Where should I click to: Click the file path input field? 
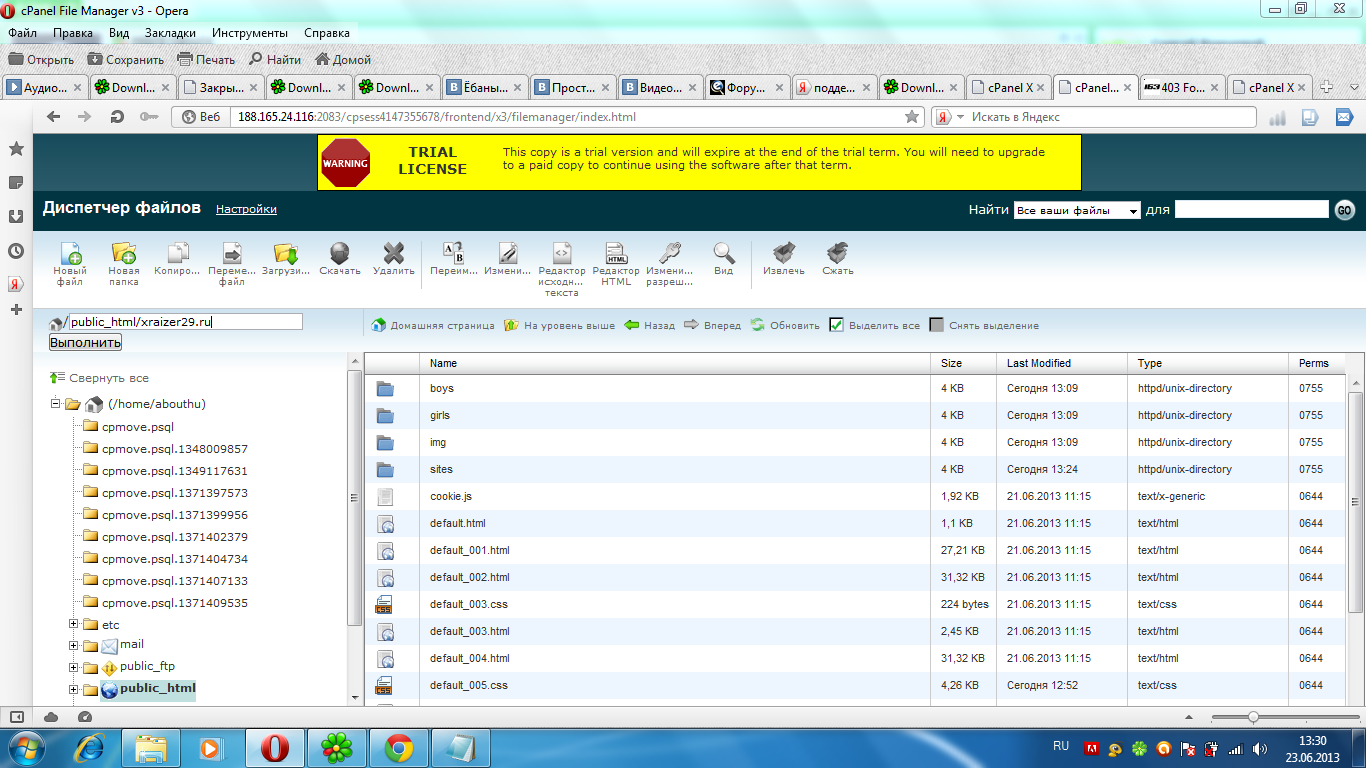click(185, 322)
